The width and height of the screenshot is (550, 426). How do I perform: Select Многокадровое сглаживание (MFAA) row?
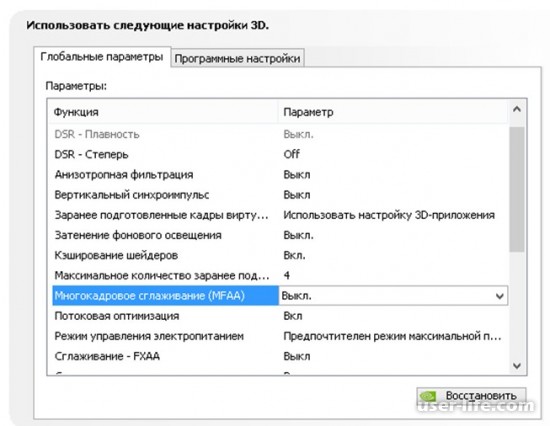pyautogui.click(x=280, y=295)
